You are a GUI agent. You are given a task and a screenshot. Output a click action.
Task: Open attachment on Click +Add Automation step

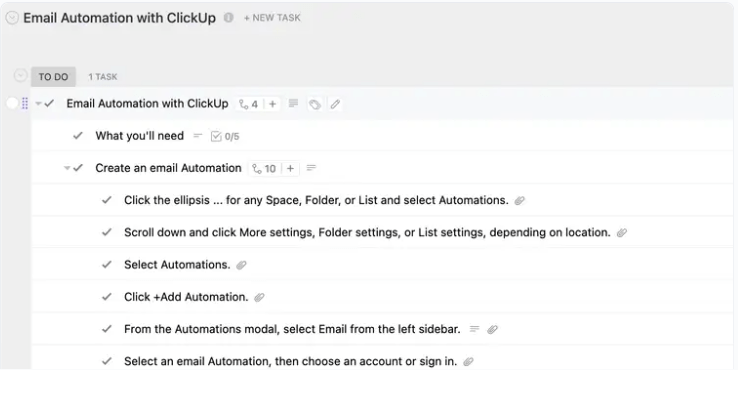click(259, 298)
